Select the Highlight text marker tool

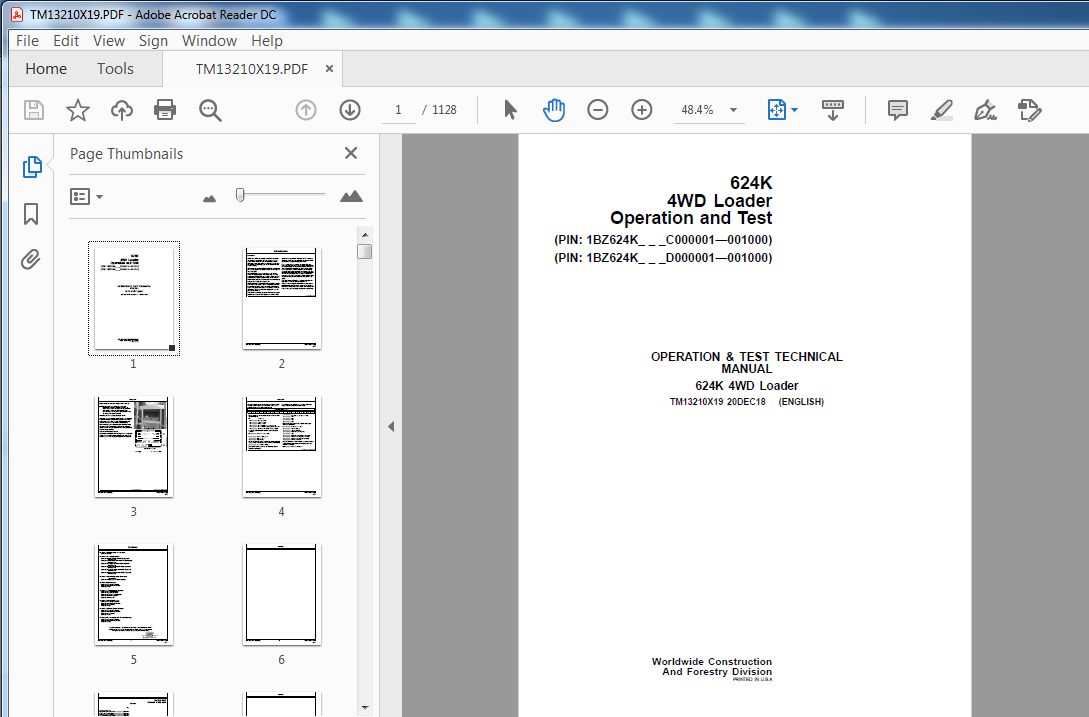point(942,110)
